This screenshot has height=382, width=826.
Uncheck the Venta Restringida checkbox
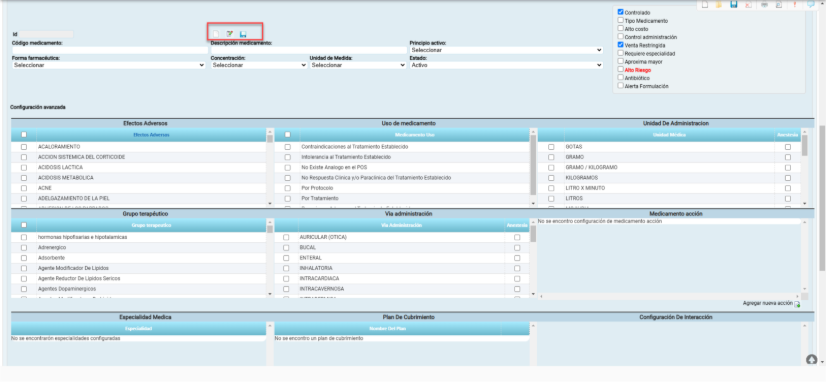coord(621,45)
